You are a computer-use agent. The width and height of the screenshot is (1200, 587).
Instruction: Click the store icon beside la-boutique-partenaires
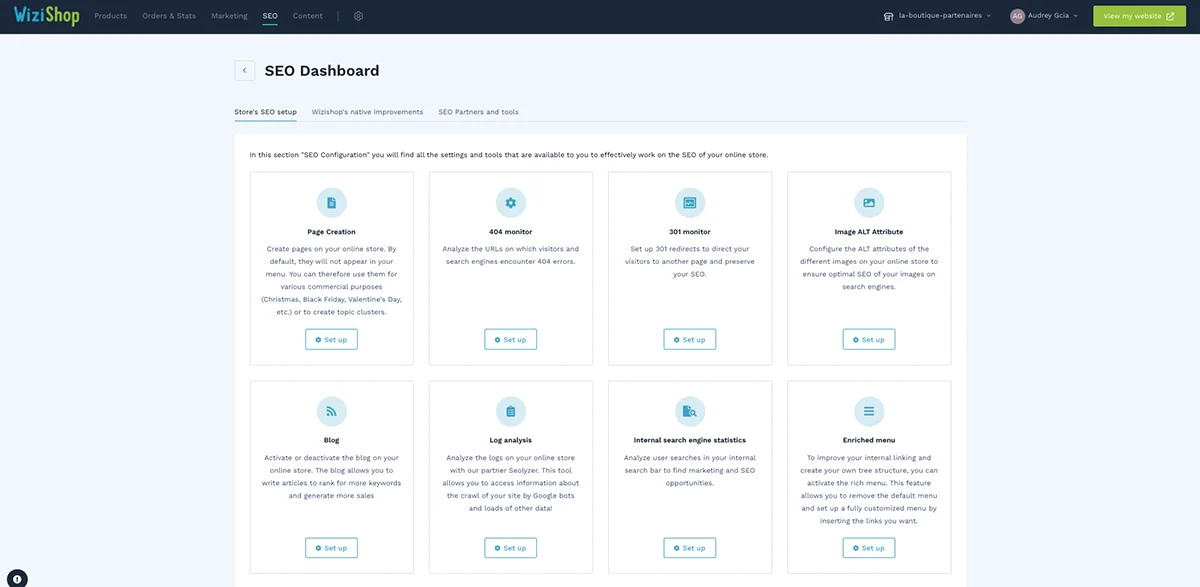(x=888, y=16)
